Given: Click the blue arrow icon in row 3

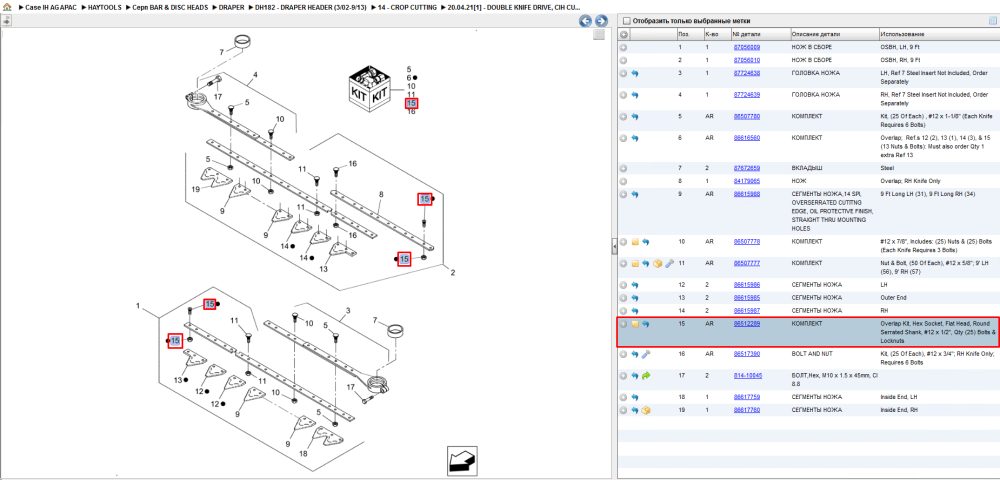Looking at the screenshot, I should (x=635, y=73).
